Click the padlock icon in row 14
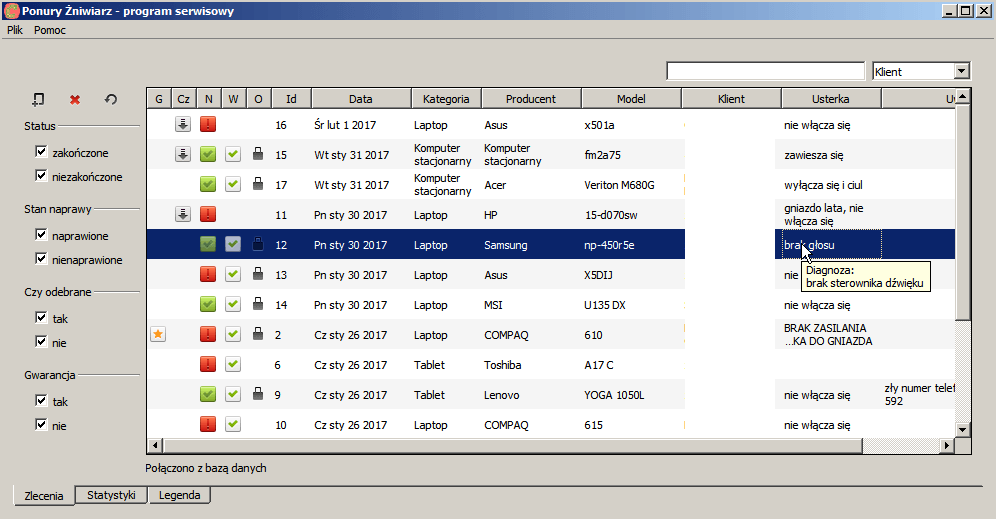 tap(258, 304)
